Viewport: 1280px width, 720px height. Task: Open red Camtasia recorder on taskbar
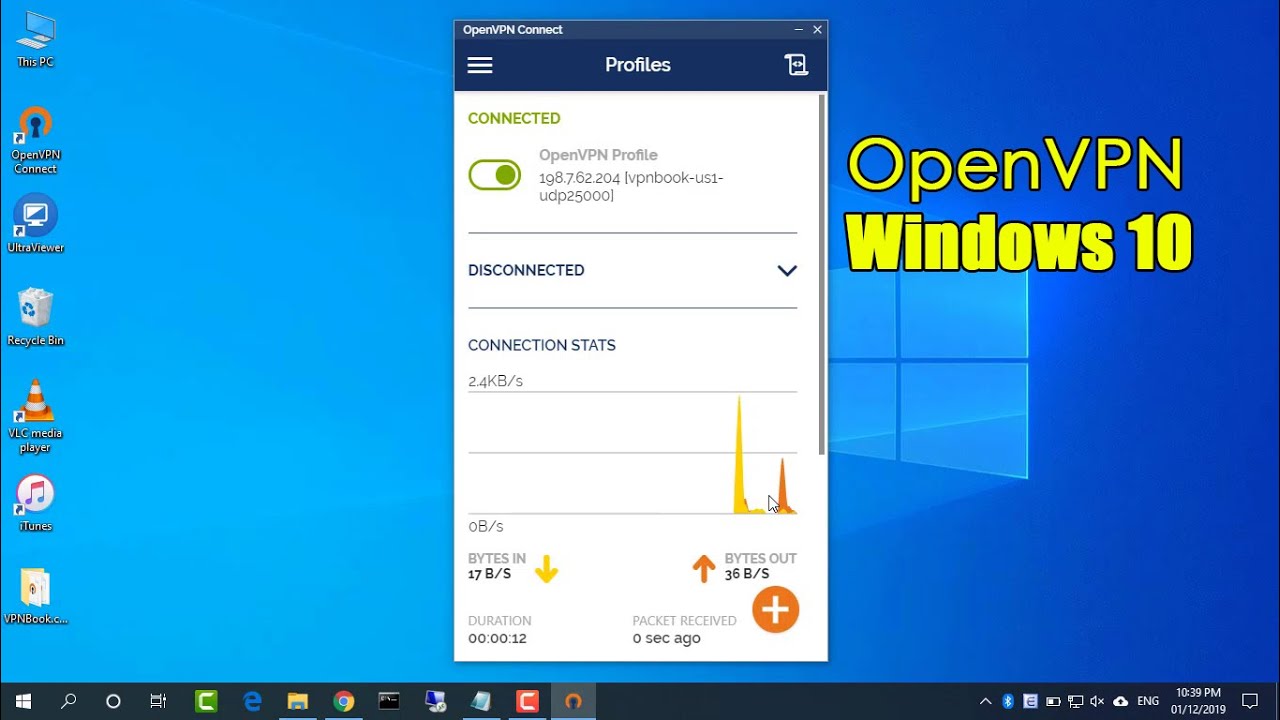(527, 701)
